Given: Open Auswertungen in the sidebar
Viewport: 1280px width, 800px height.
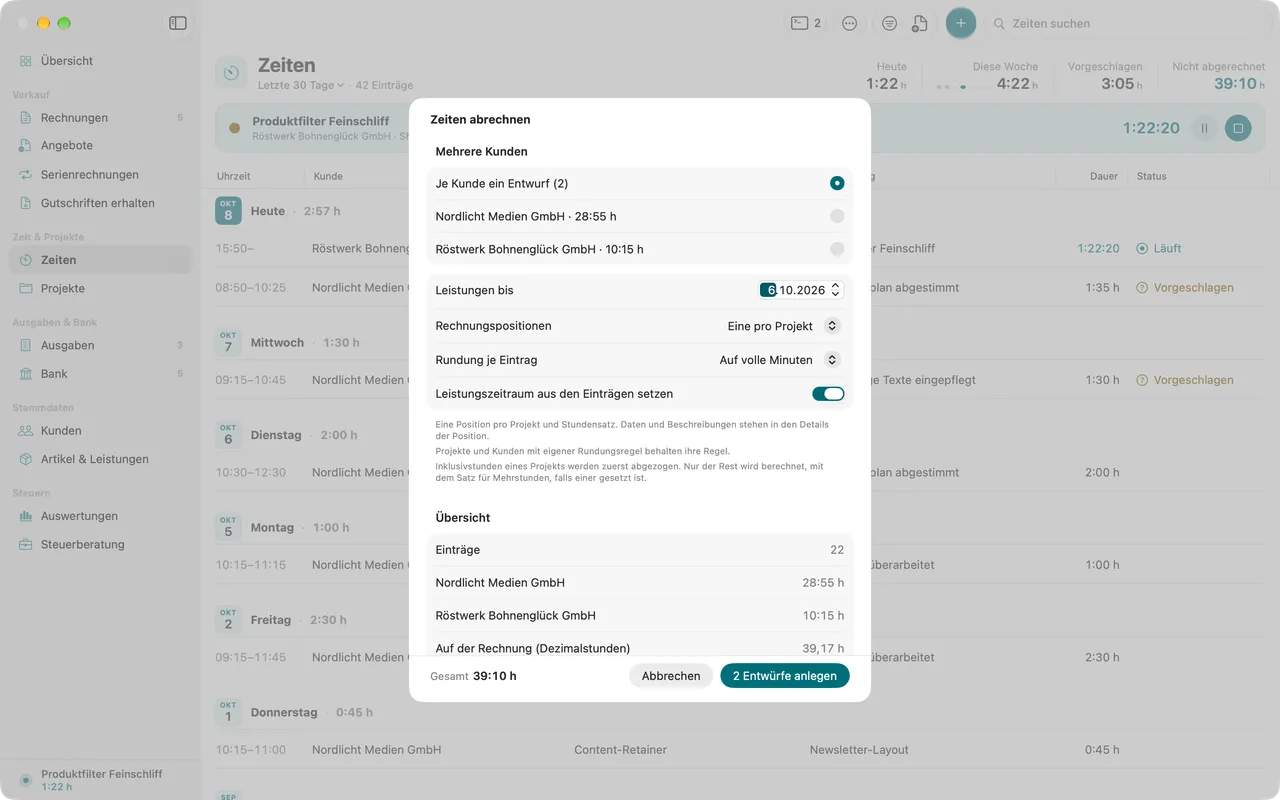Looking at the screenshot, I should click(x=100, y=517).
